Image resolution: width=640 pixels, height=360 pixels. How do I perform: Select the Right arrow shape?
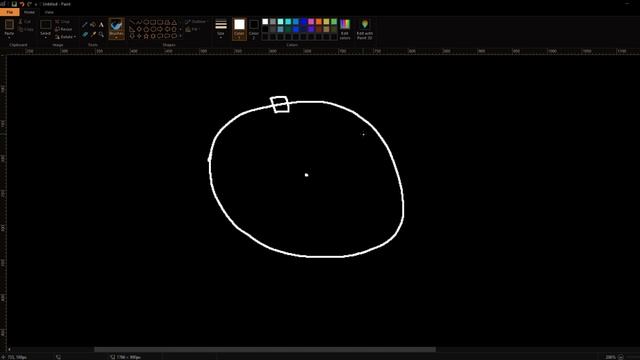click(160, 29)
